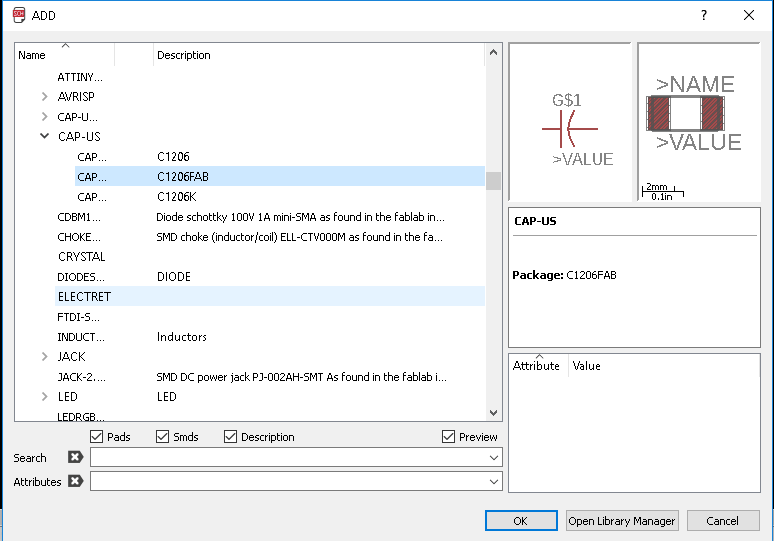Click the help question mark button

tap(704, 15)
